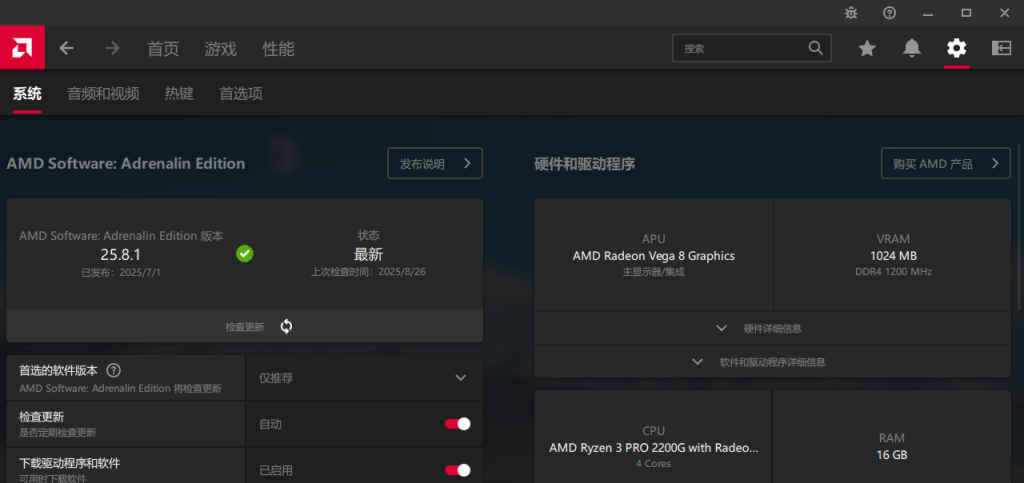Viewport: 1024px width, 483px height.
Task: Switch to the 热键 tab
Action: click(x=179, y=93)
